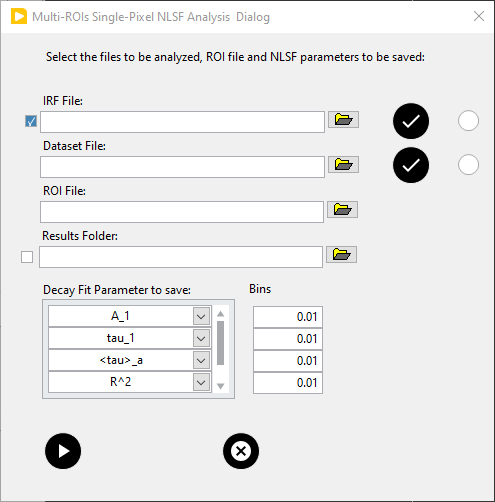Expand the <tau>_a parameter dropdown
The image size is (495, 502).
[201, 360]
